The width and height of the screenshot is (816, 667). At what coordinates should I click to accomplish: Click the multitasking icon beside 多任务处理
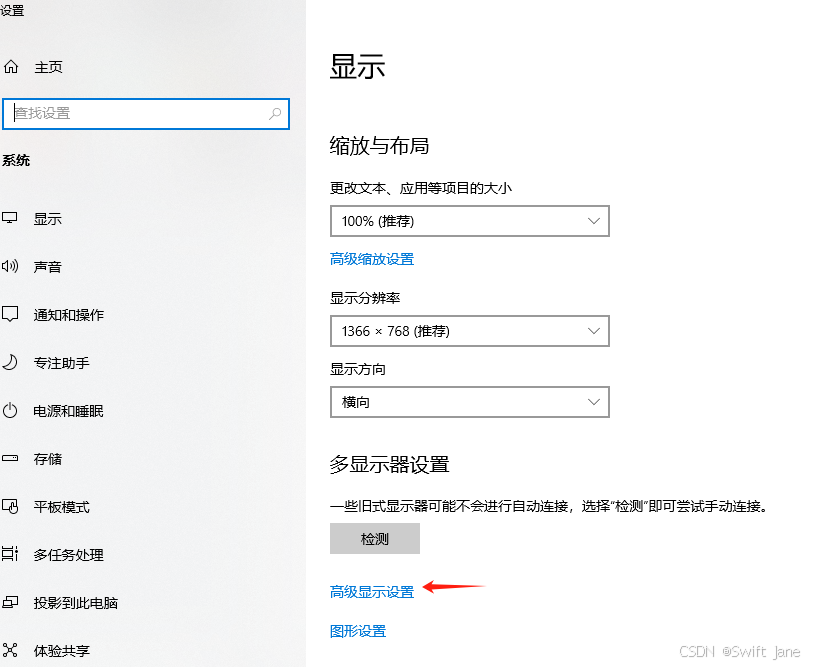point(10,554)
